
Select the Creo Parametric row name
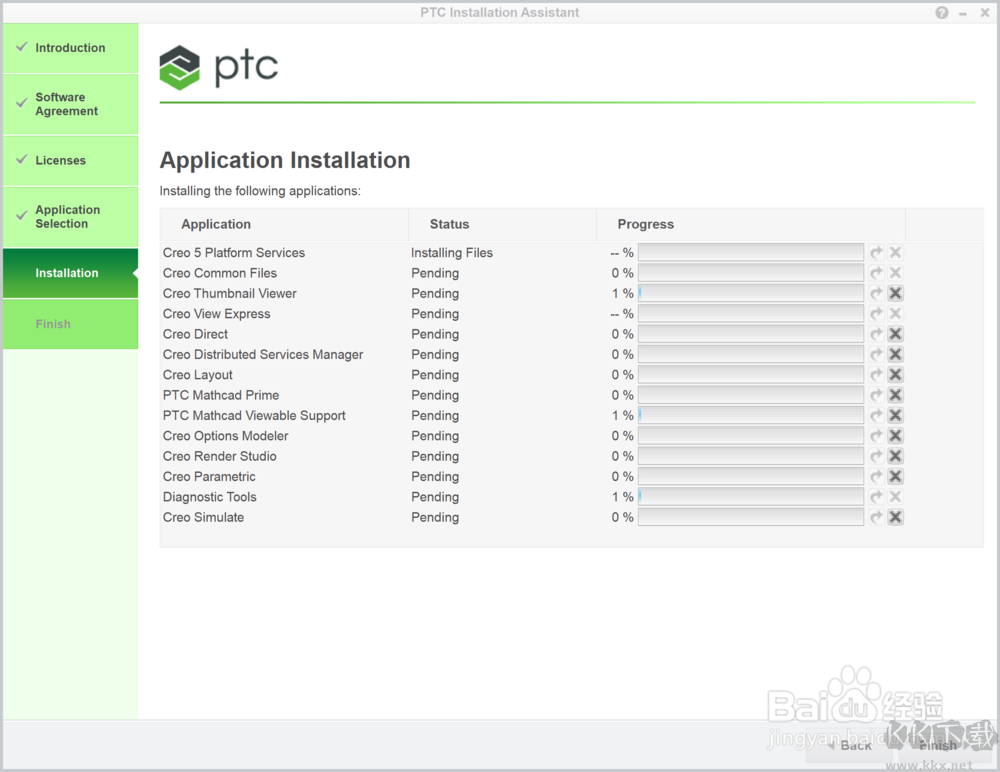pos(209,477)
